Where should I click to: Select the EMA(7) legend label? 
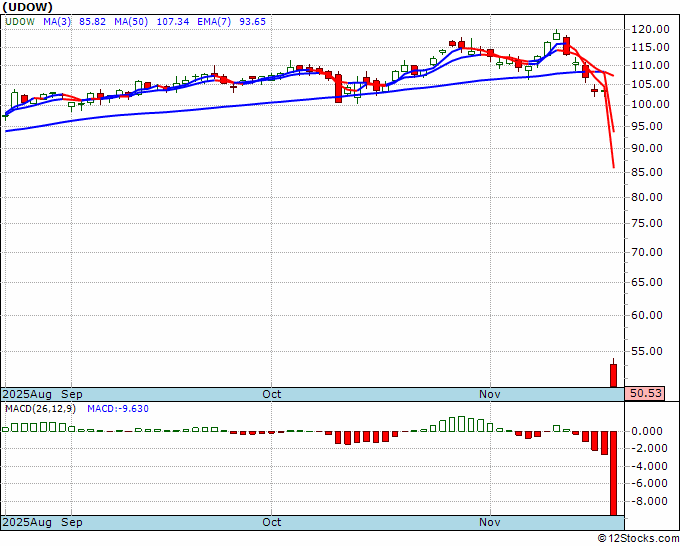tap(214, 22)
